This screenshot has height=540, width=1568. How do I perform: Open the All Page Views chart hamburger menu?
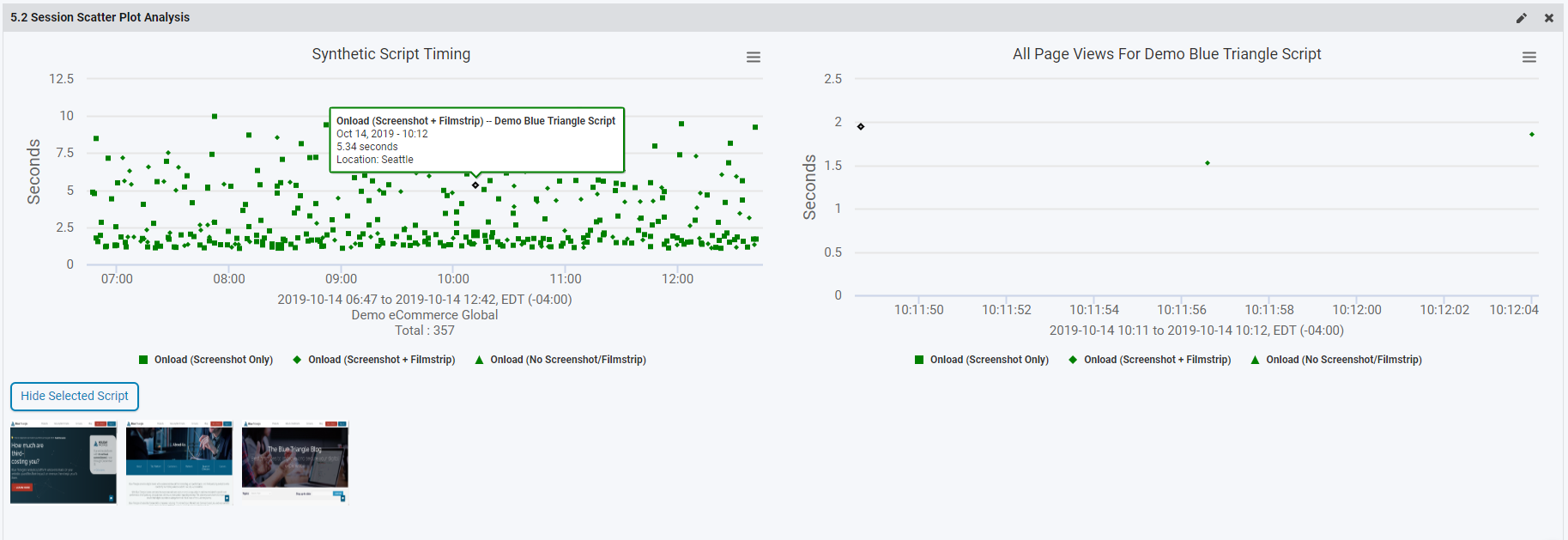tap(1529, 58)
